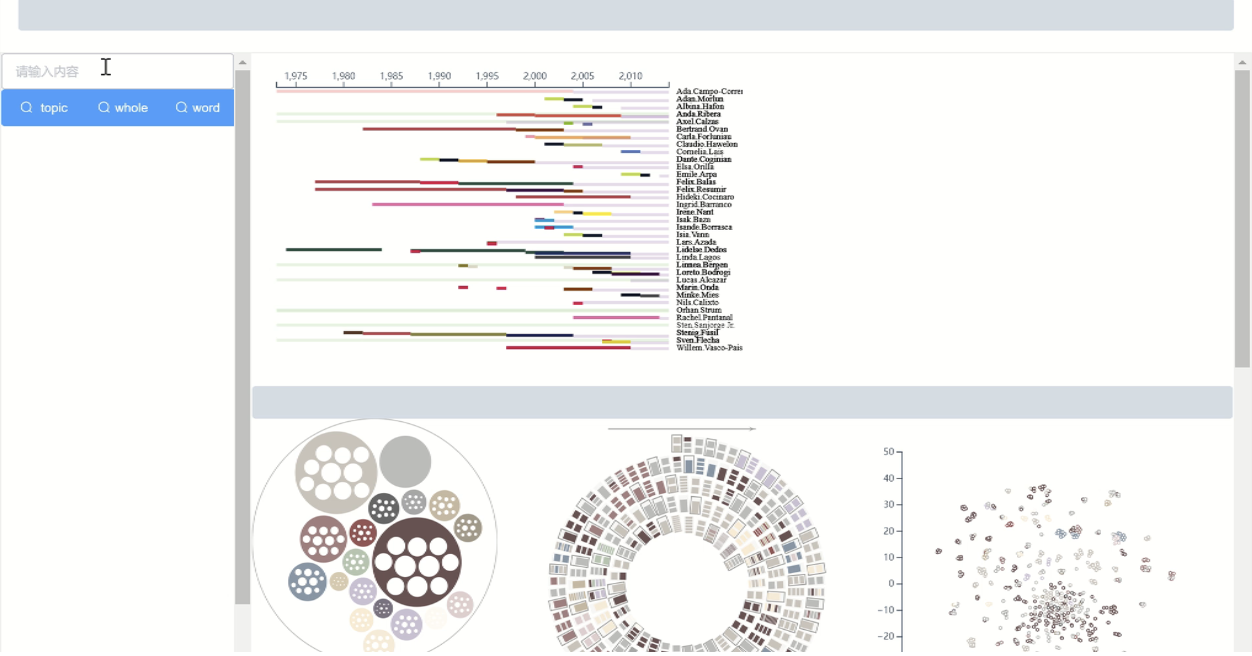Image resolution: width=1252 pixels, height=656 pixels.
Task: Select the Emile.Arpa name label
Action: 696,174
